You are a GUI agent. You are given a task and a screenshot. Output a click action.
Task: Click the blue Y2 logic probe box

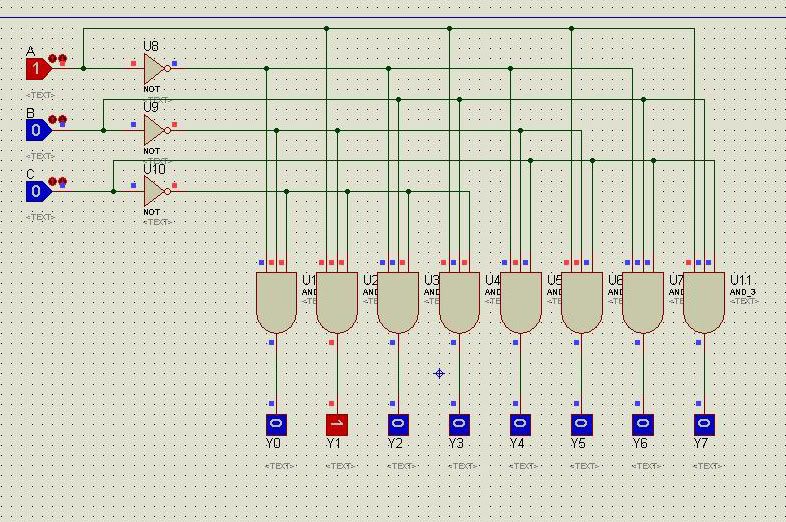tap(398, 425)
